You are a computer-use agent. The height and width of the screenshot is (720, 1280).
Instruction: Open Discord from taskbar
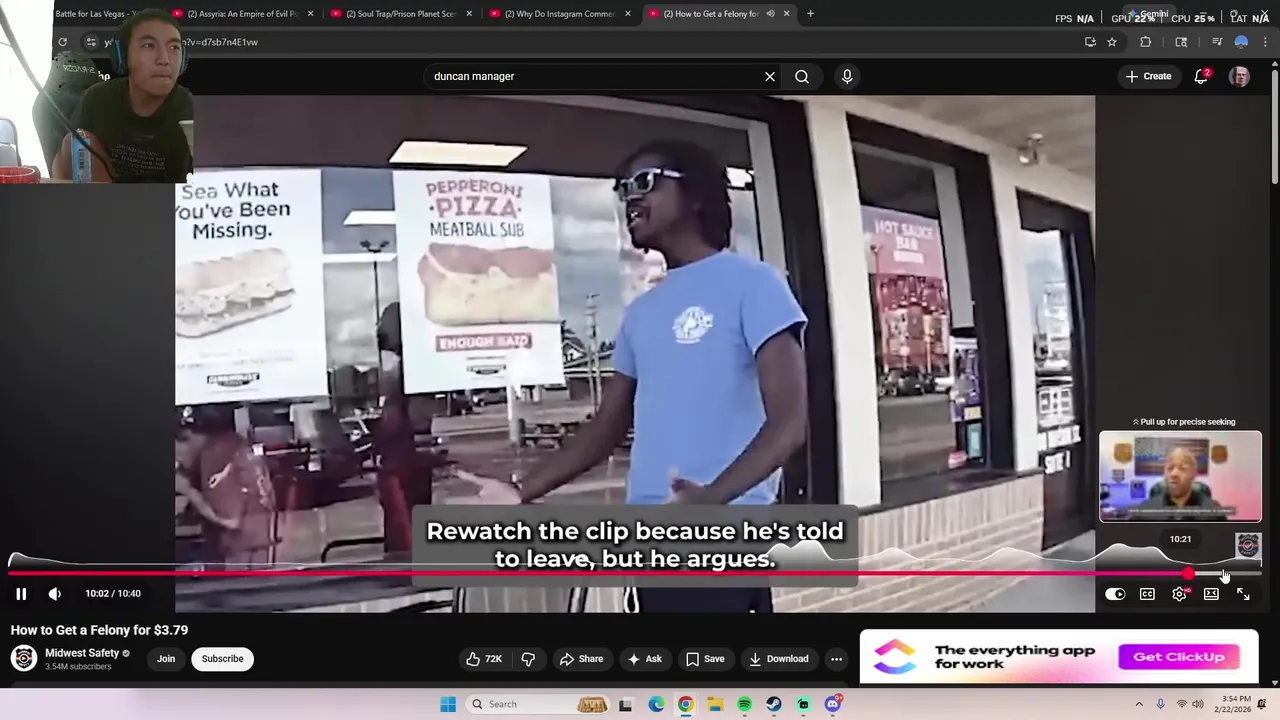click(833, 704)
